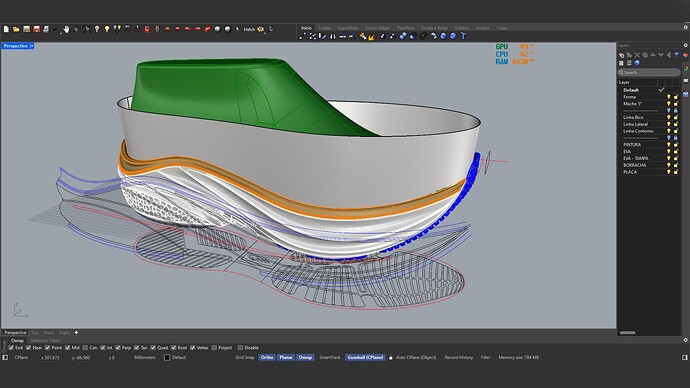Click Delete layer X icon

point(637,55)
